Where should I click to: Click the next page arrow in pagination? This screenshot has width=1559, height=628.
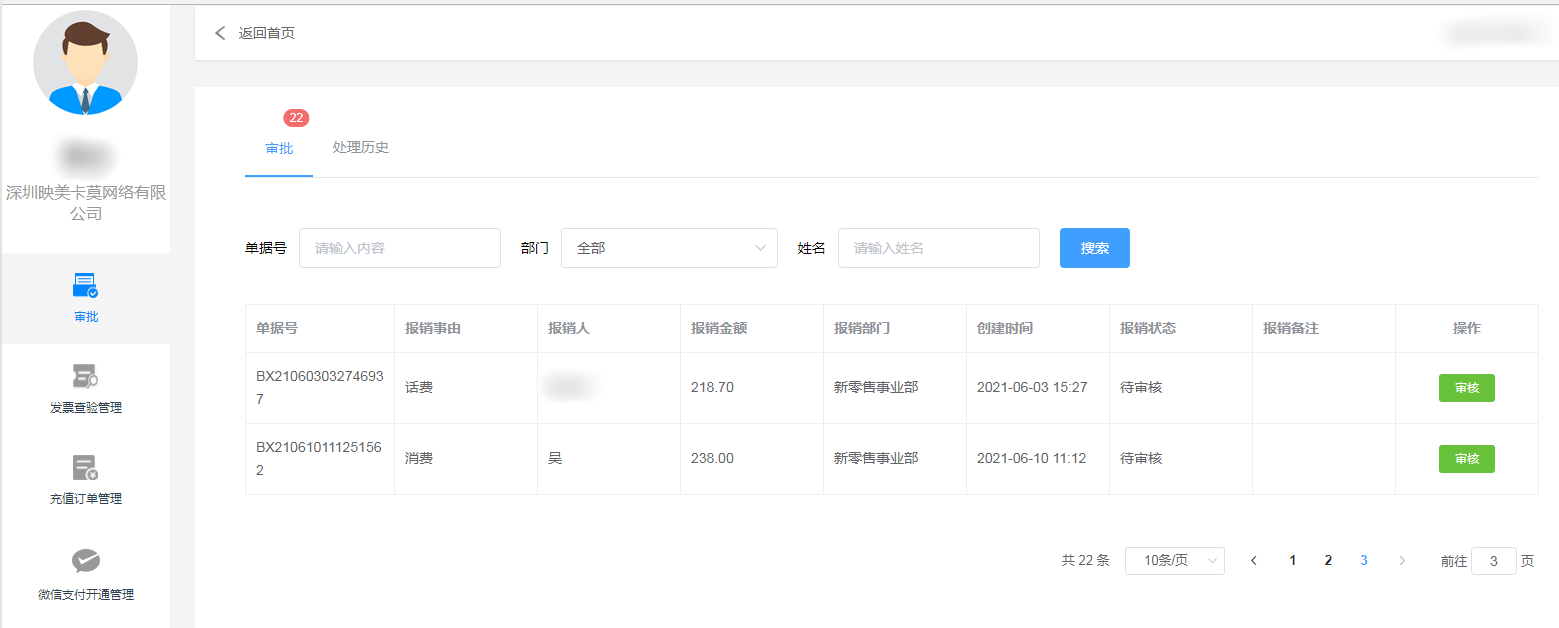click(x=1402, y=561)
